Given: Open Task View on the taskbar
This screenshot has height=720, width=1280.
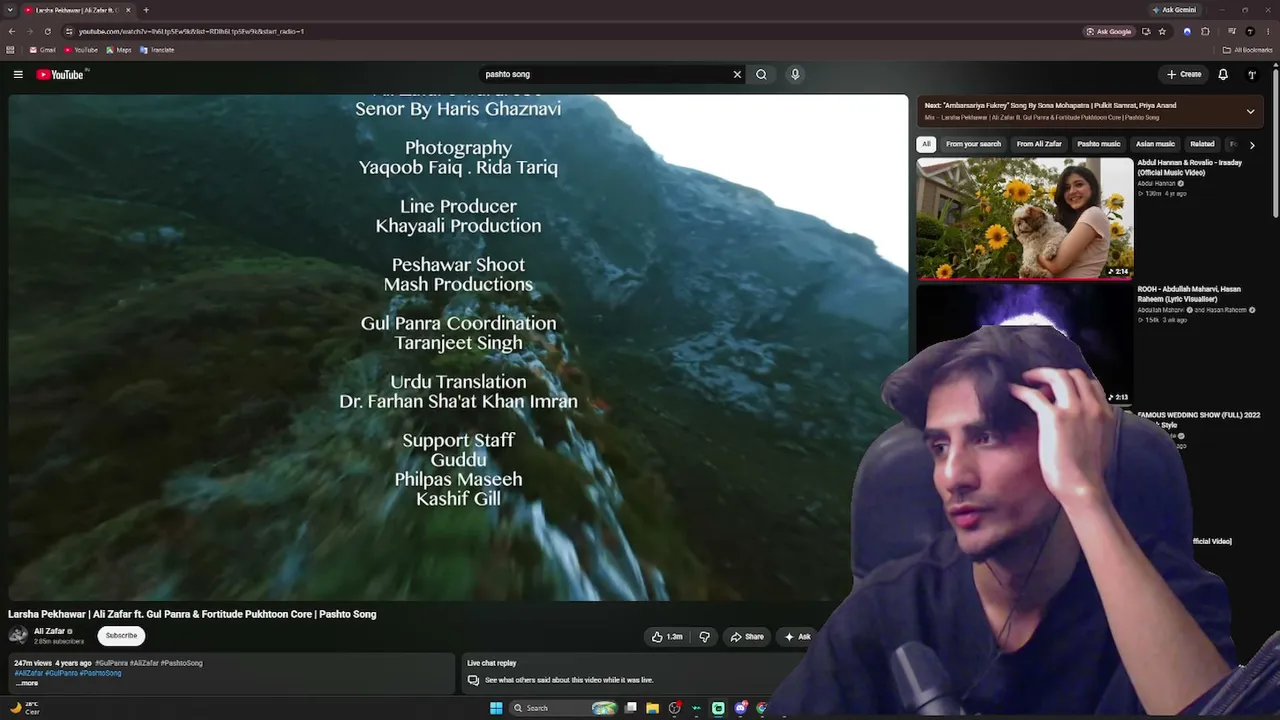Looking at the screenshot, I should pyautogui.click(x=631, y=708).
